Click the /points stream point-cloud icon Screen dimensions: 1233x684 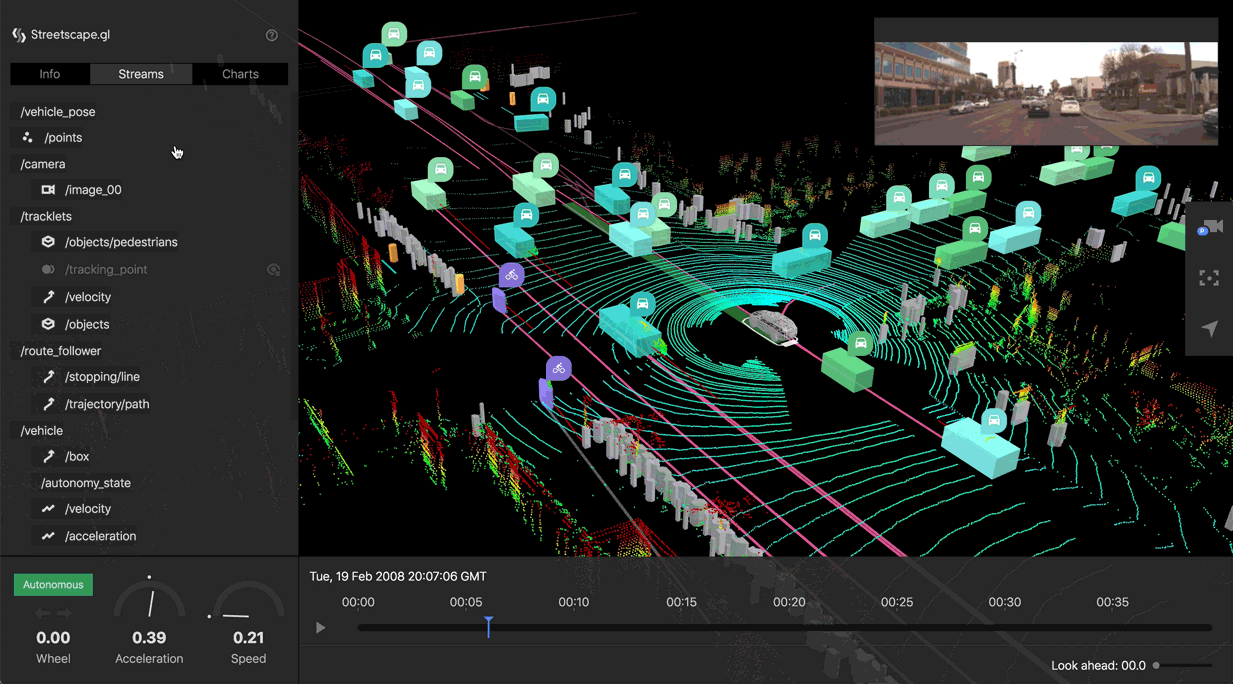28,138
